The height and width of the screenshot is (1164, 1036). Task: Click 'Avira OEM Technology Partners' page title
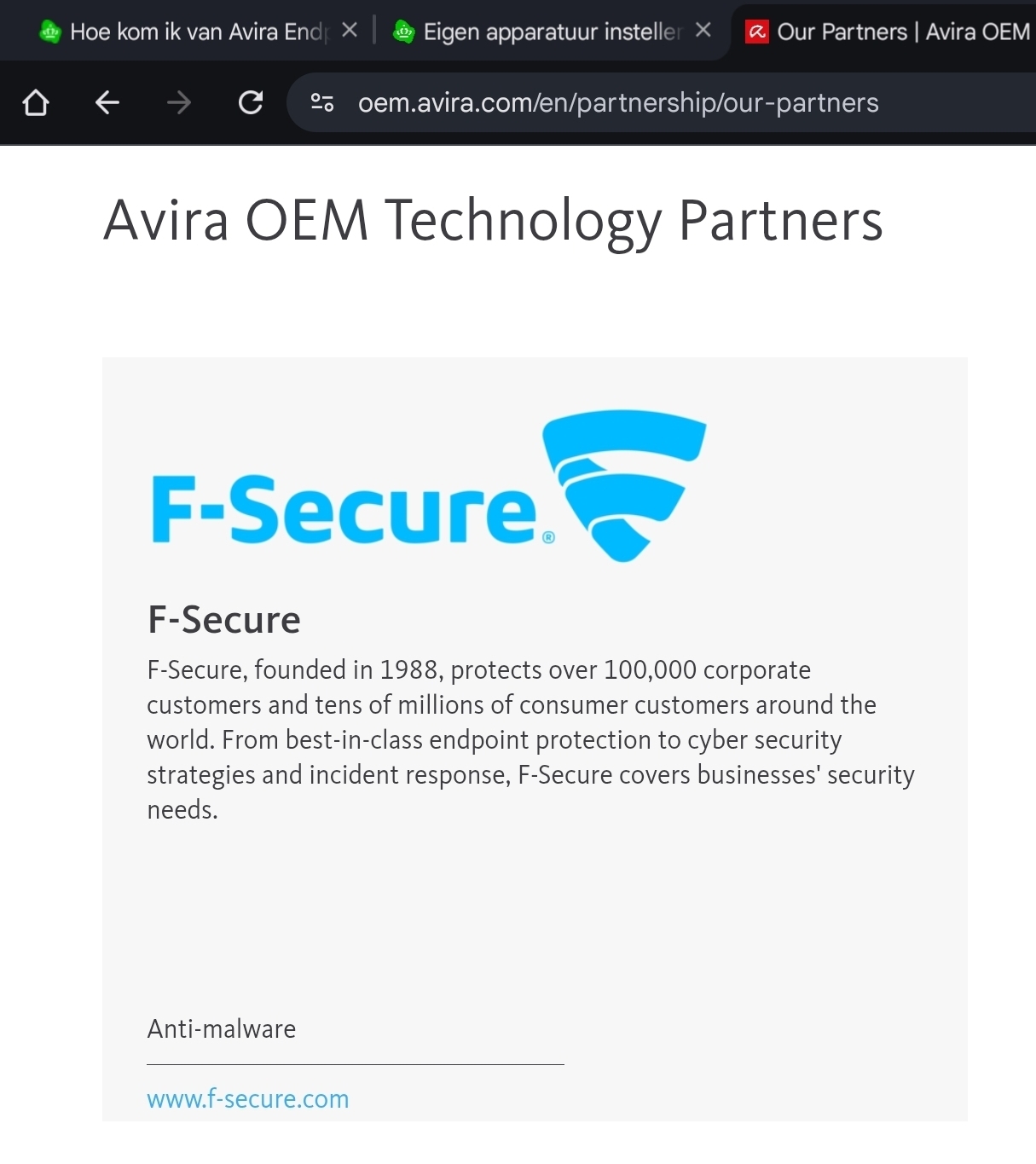pos(493,221)
